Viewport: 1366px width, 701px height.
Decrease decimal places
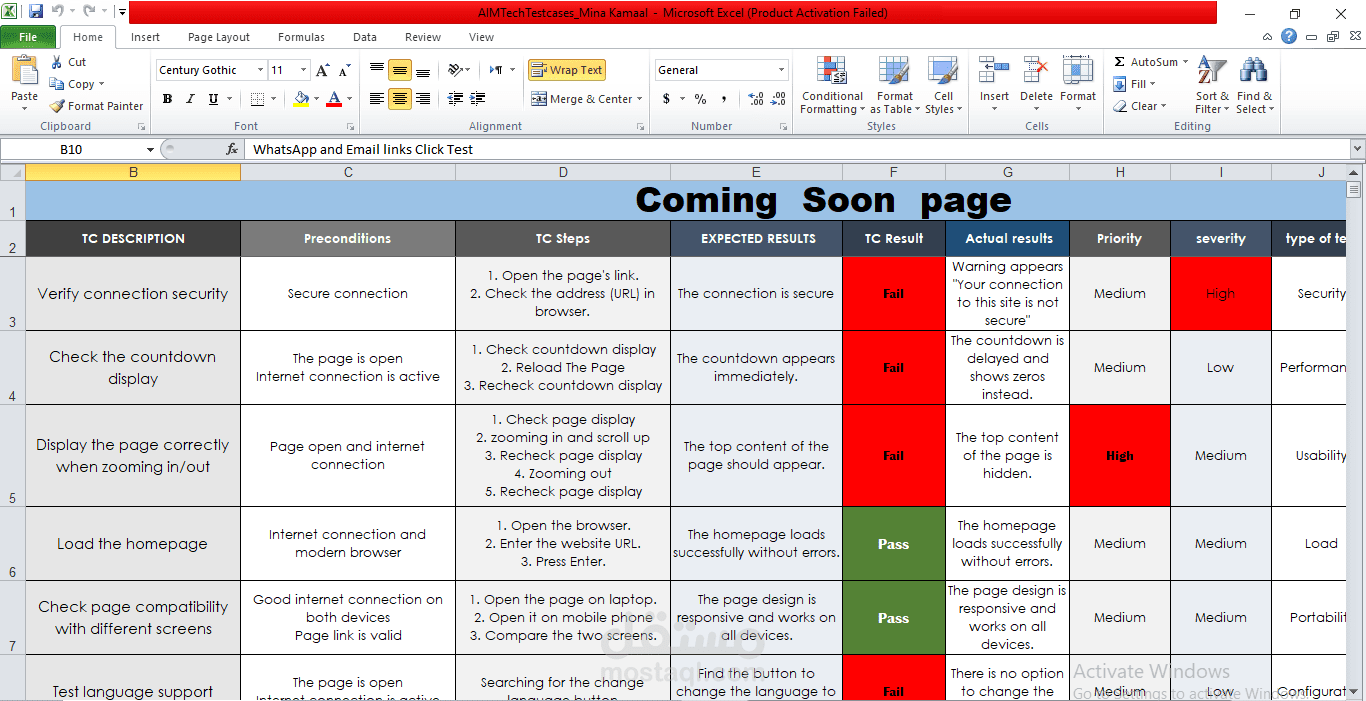pos(777,99)
